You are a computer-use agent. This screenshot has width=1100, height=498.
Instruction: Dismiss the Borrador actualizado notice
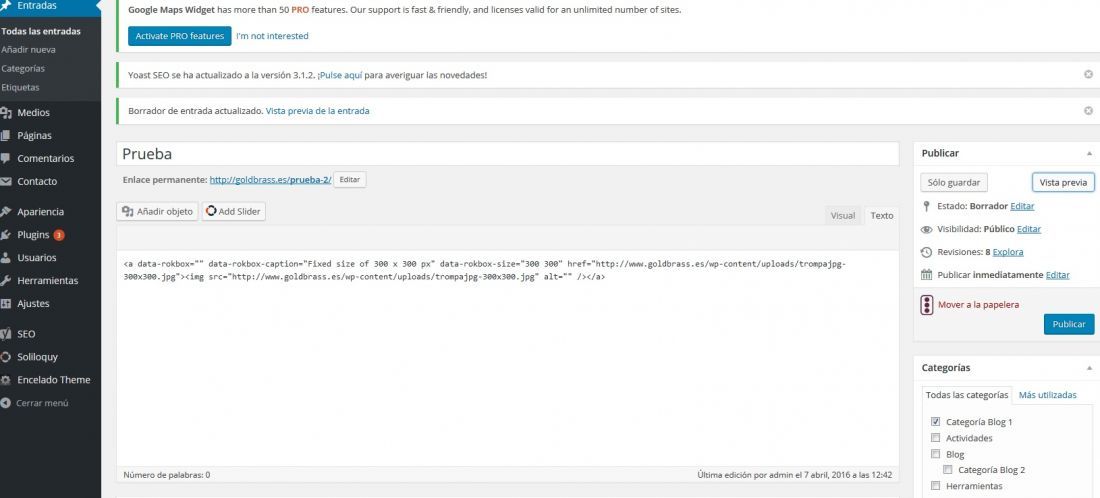[x=1088, y=111]
